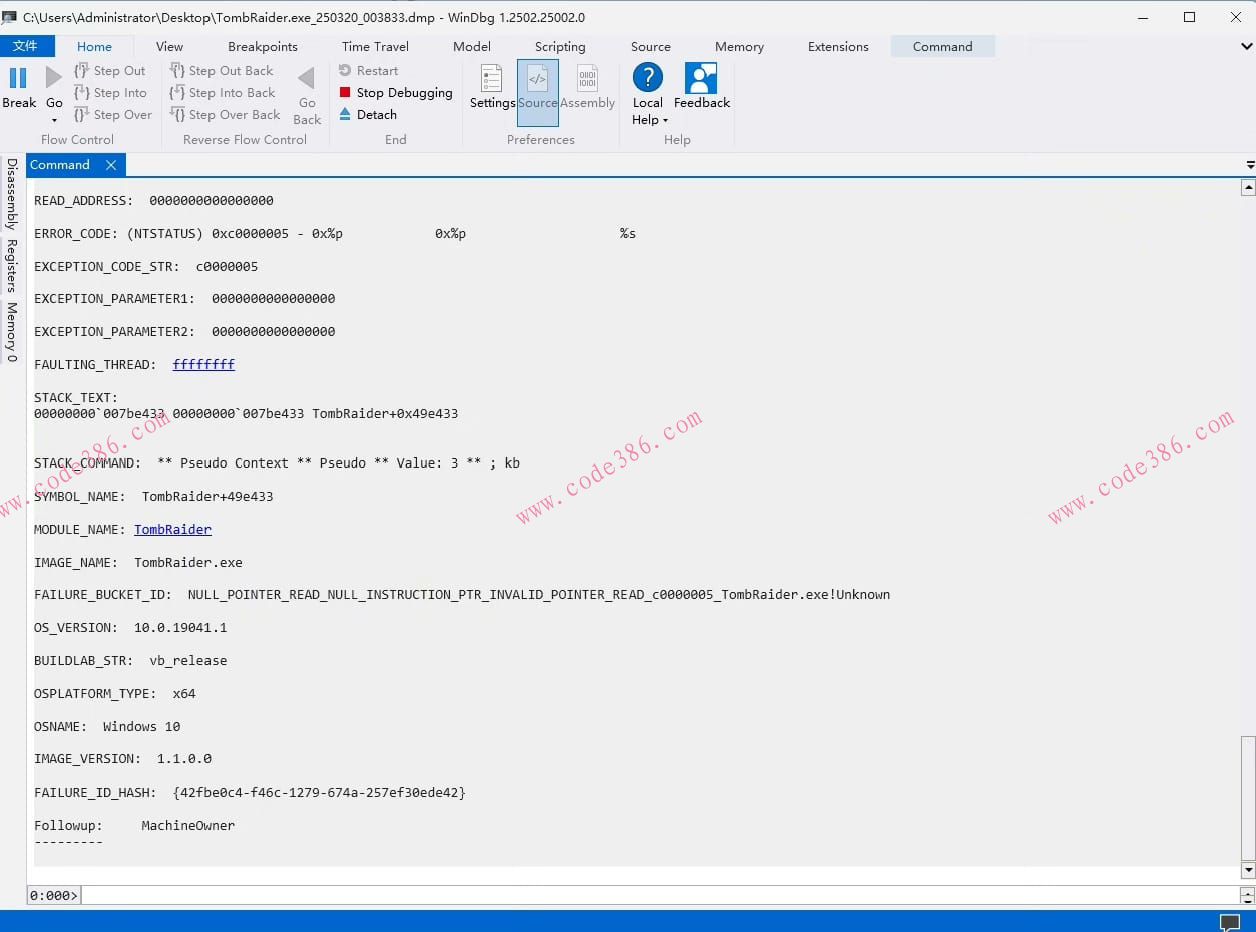Open the Command window options dropdown
The width and height of the screenshot is (1256, 932).
coord(1249,165)
